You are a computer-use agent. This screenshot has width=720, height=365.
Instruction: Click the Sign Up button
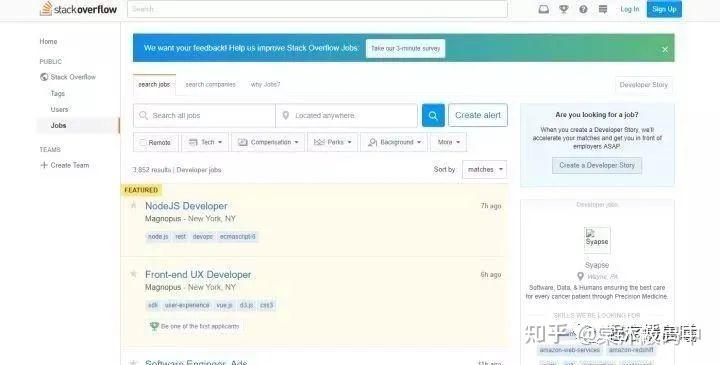pos(664,9)
